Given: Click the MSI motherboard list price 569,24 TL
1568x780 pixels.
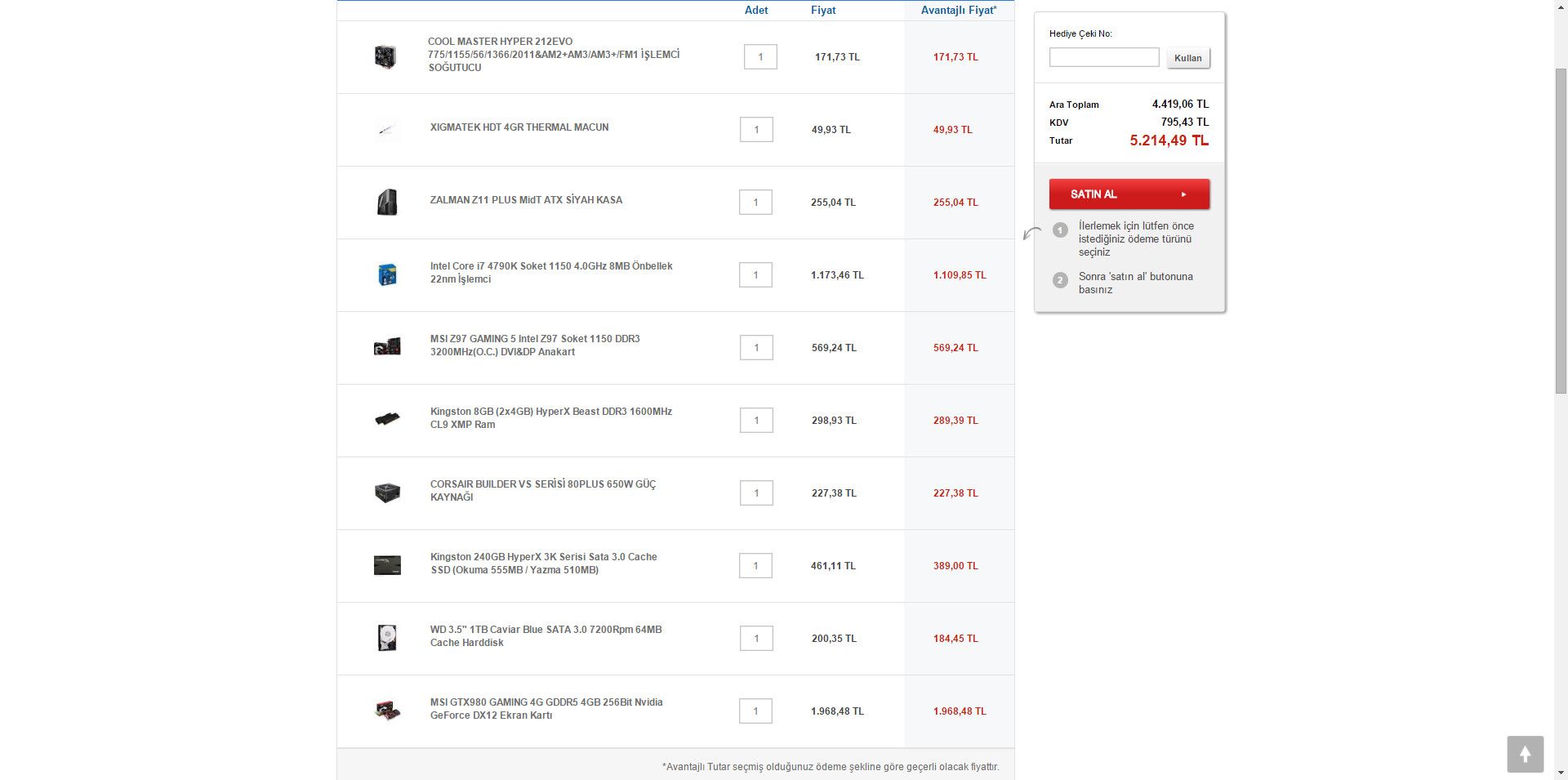Looking at the screenshot, I should pyautogui.click(x=834, y=348).
